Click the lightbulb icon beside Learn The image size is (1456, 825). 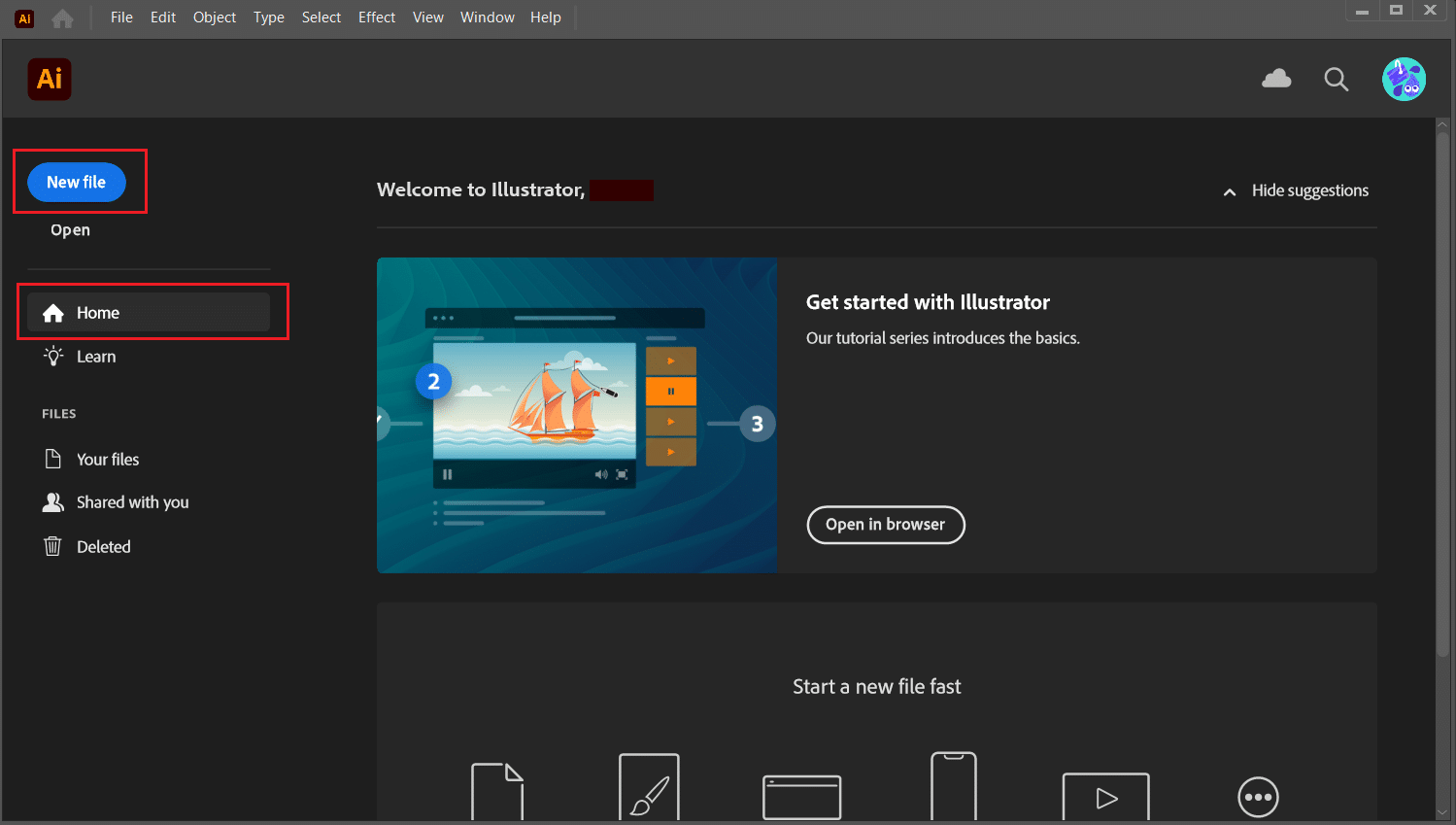point(53,356)
